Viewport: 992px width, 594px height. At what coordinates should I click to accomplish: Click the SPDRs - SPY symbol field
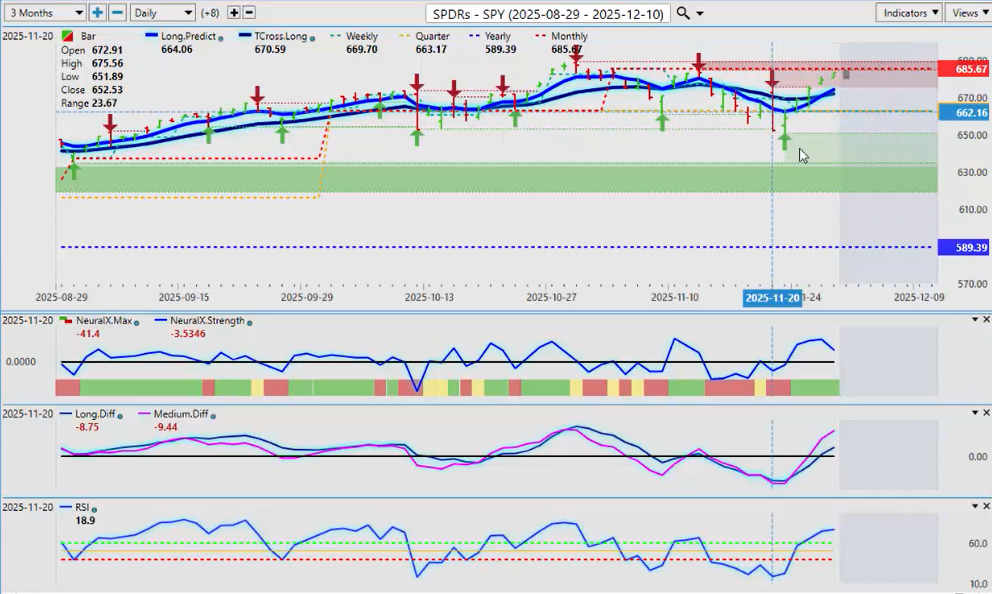pos(547,13)
